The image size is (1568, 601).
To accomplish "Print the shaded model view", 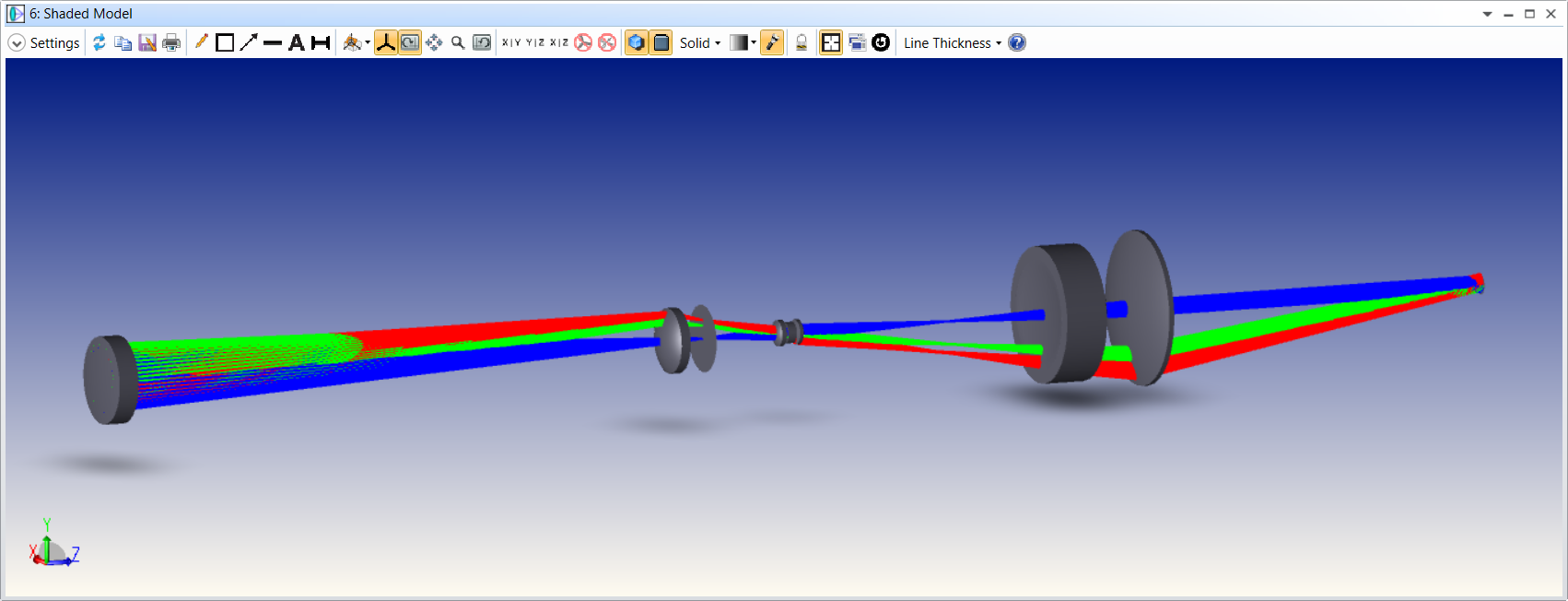I will click(x=171, y=42).
